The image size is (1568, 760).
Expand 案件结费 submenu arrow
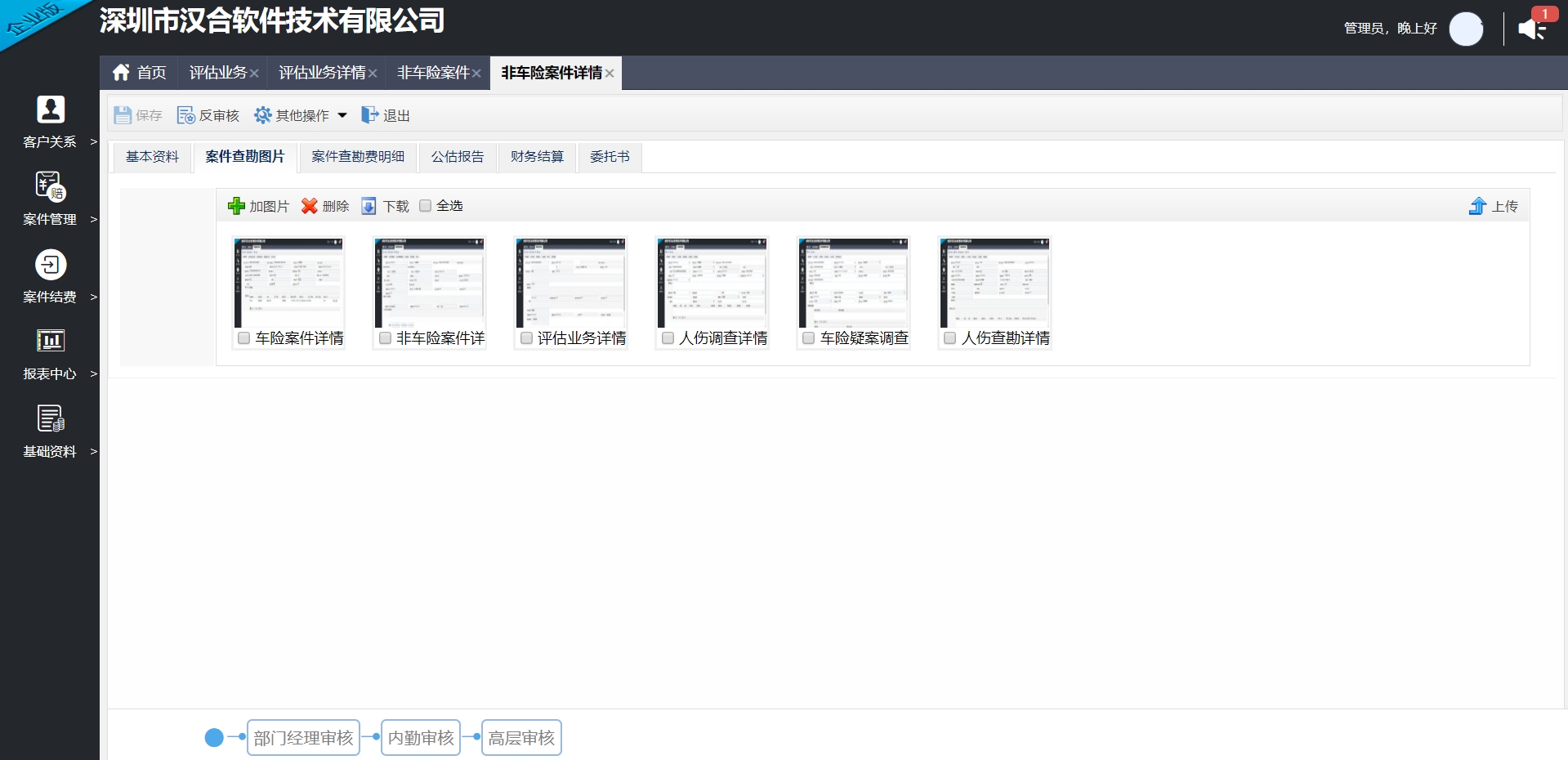click(x=93, y=297)
